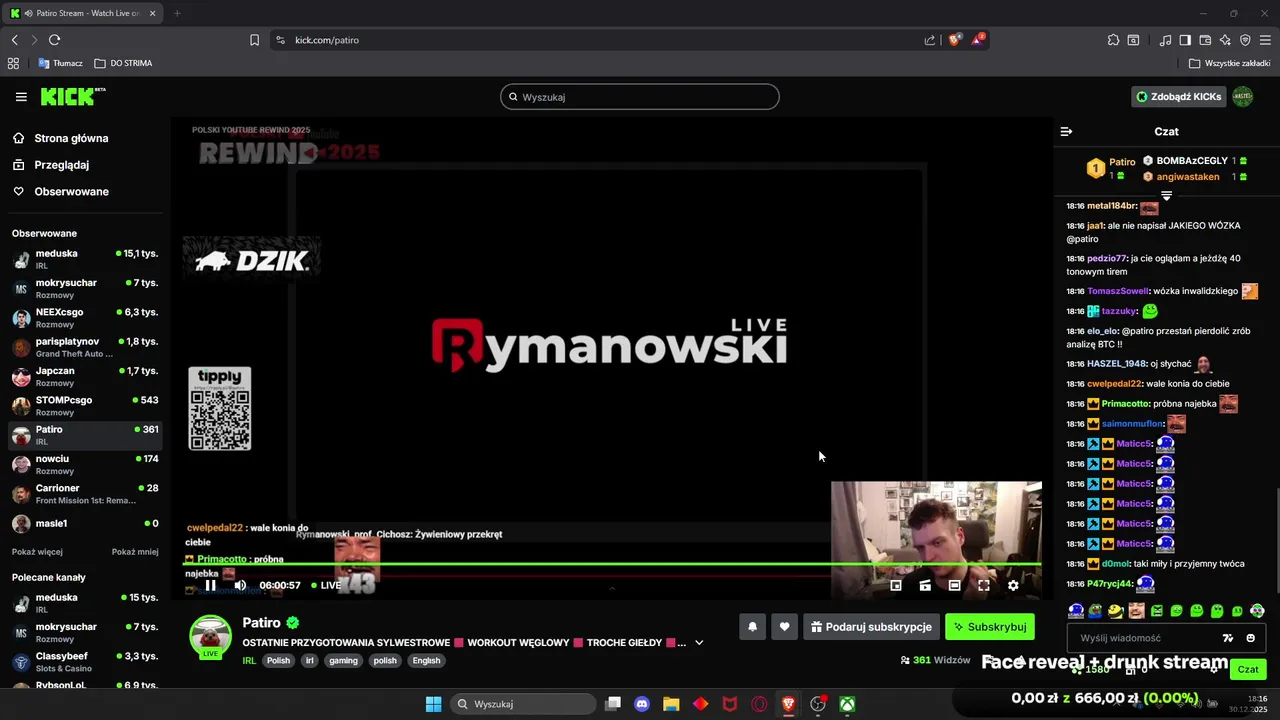Open the IRL category link

point(249,660)
